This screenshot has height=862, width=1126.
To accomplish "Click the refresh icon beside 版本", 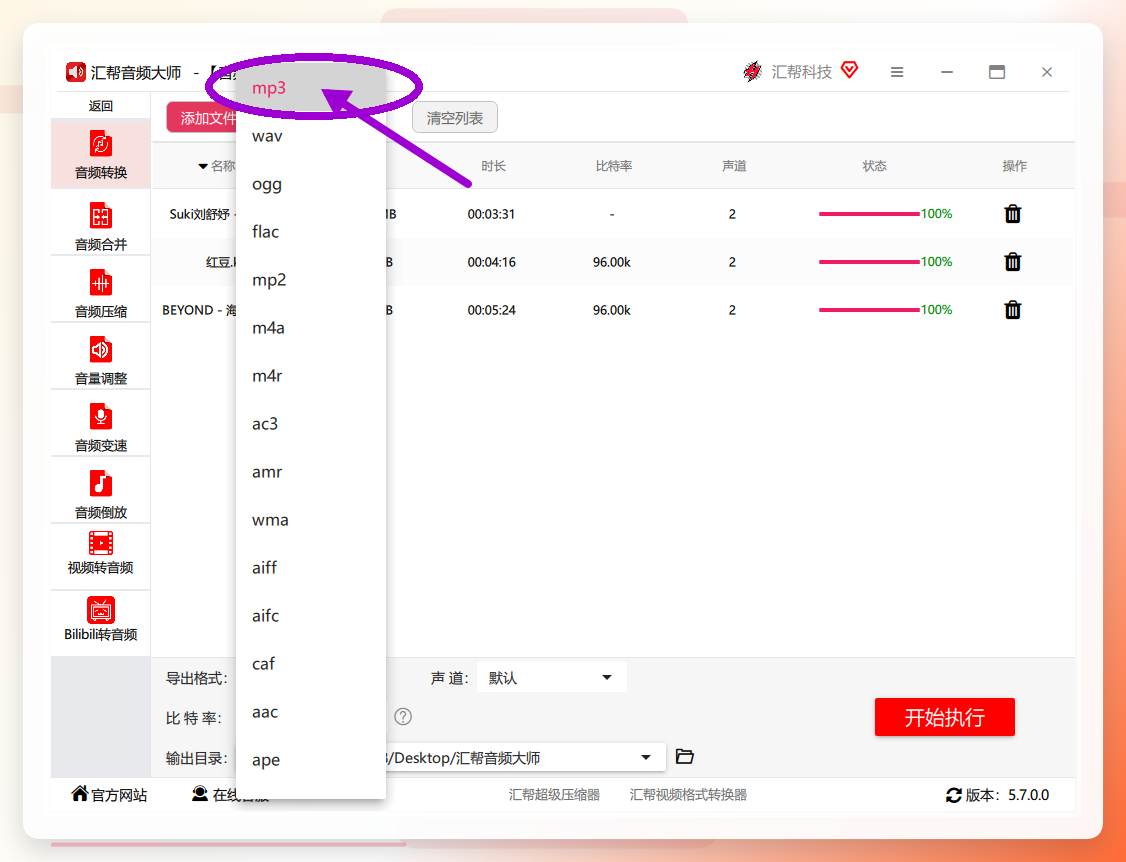I will [954, 795].
